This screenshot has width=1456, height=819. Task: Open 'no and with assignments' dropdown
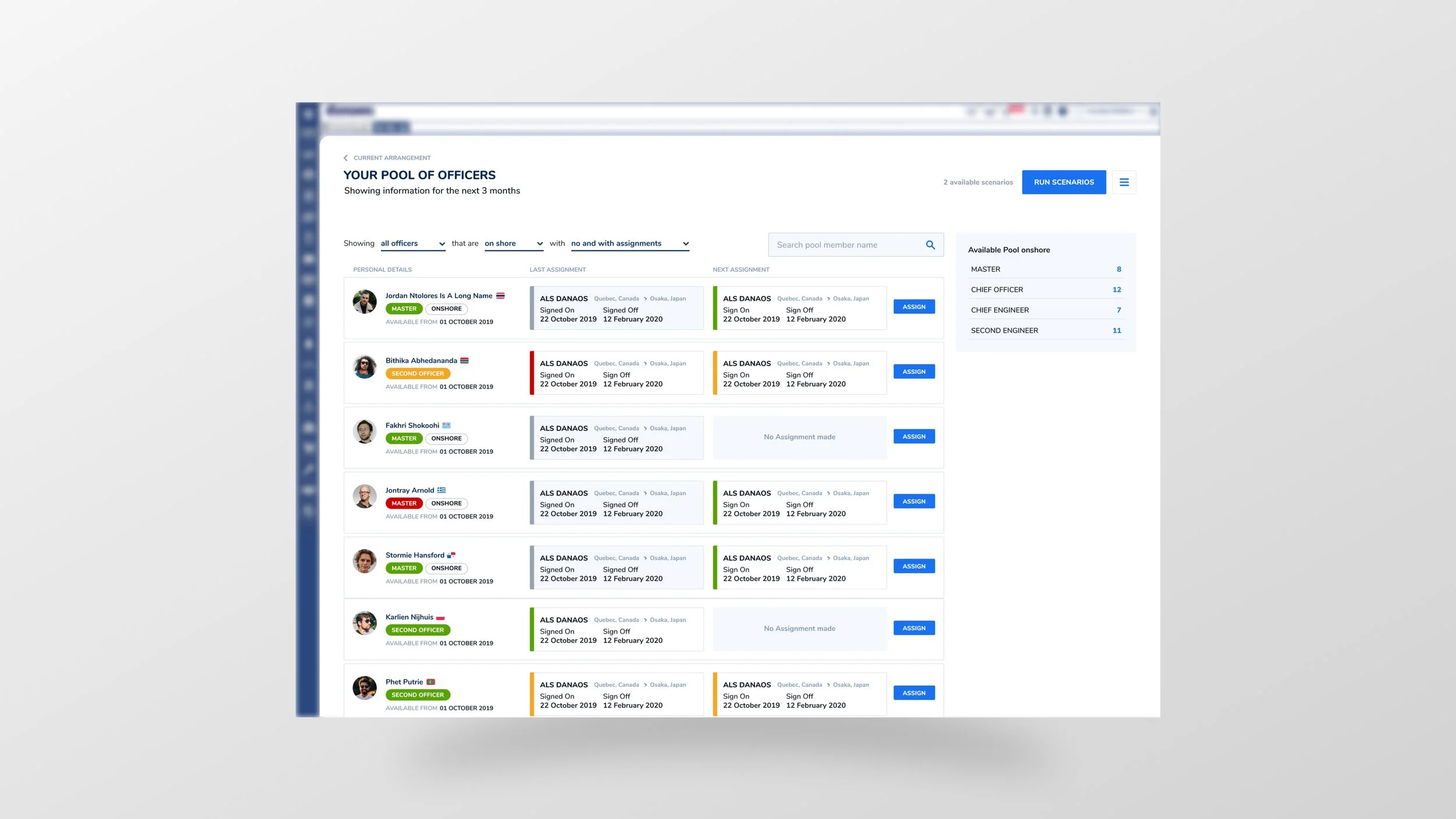(630, 244)
